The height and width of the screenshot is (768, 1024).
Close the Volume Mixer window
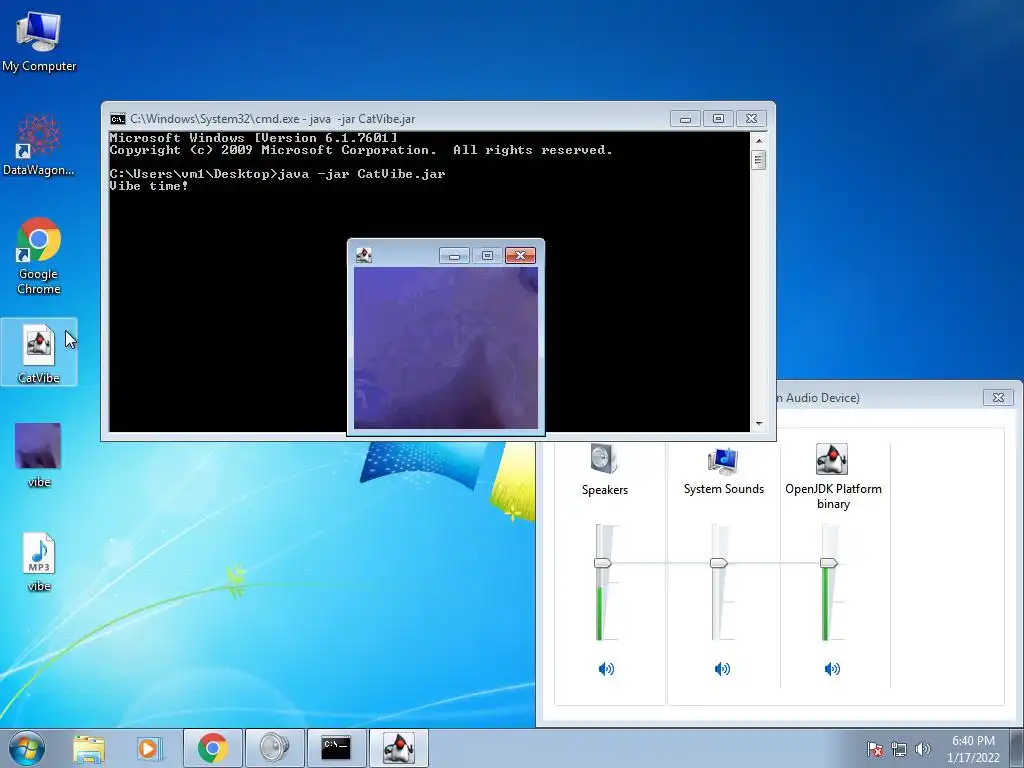pos(998,397)
